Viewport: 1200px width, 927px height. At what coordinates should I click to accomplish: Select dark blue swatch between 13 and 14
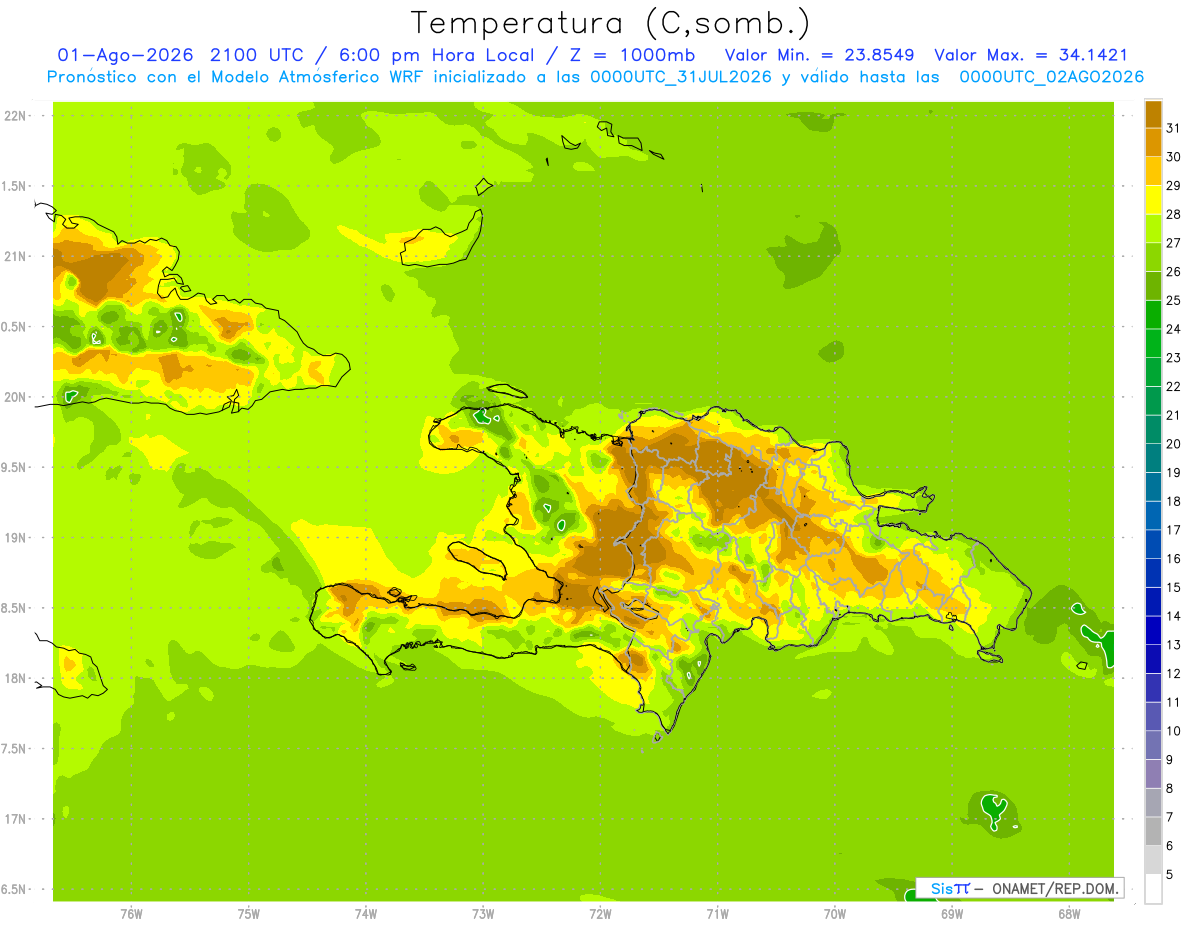click(x=1153, y=630)
